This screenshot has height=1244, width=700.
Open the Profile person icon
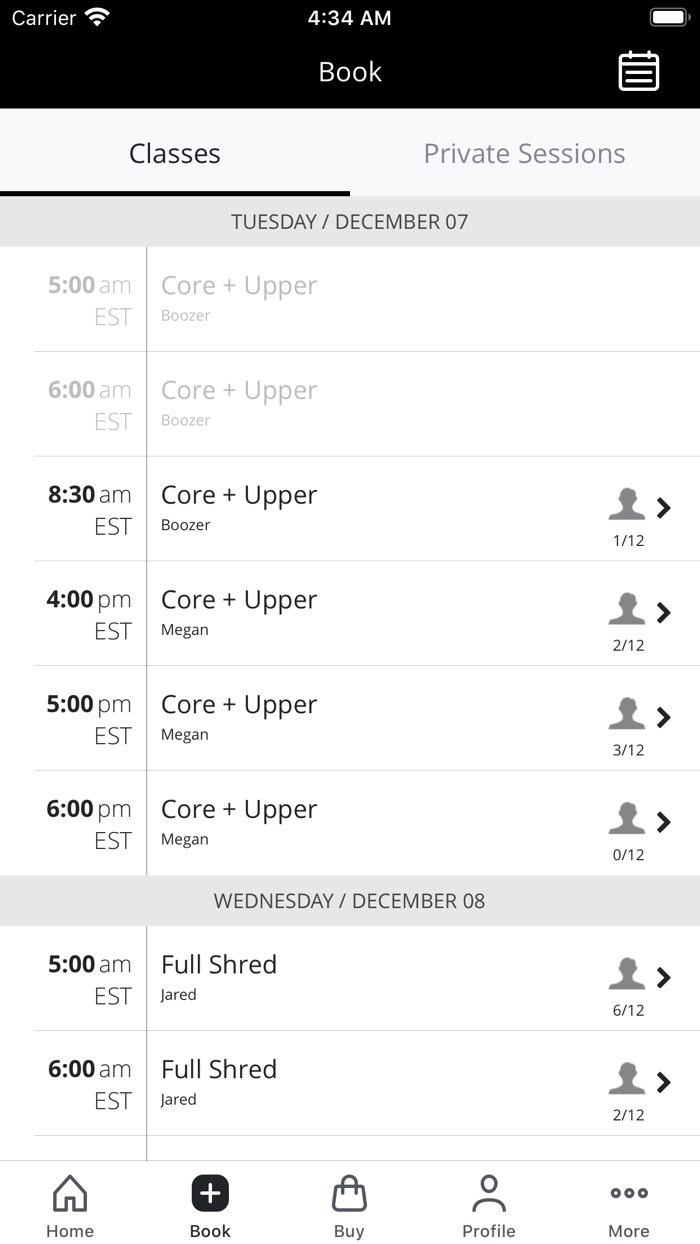tap(489, 1193)
